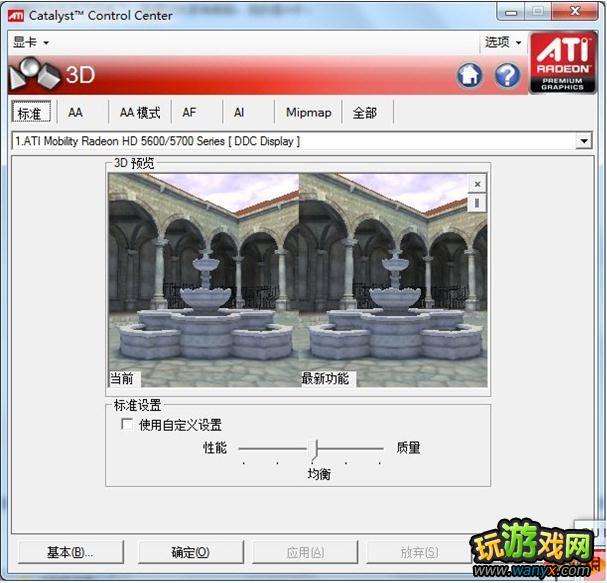Click the 3D 预览 group title
This screenshot has height=583, width=607.
[134, 163]
